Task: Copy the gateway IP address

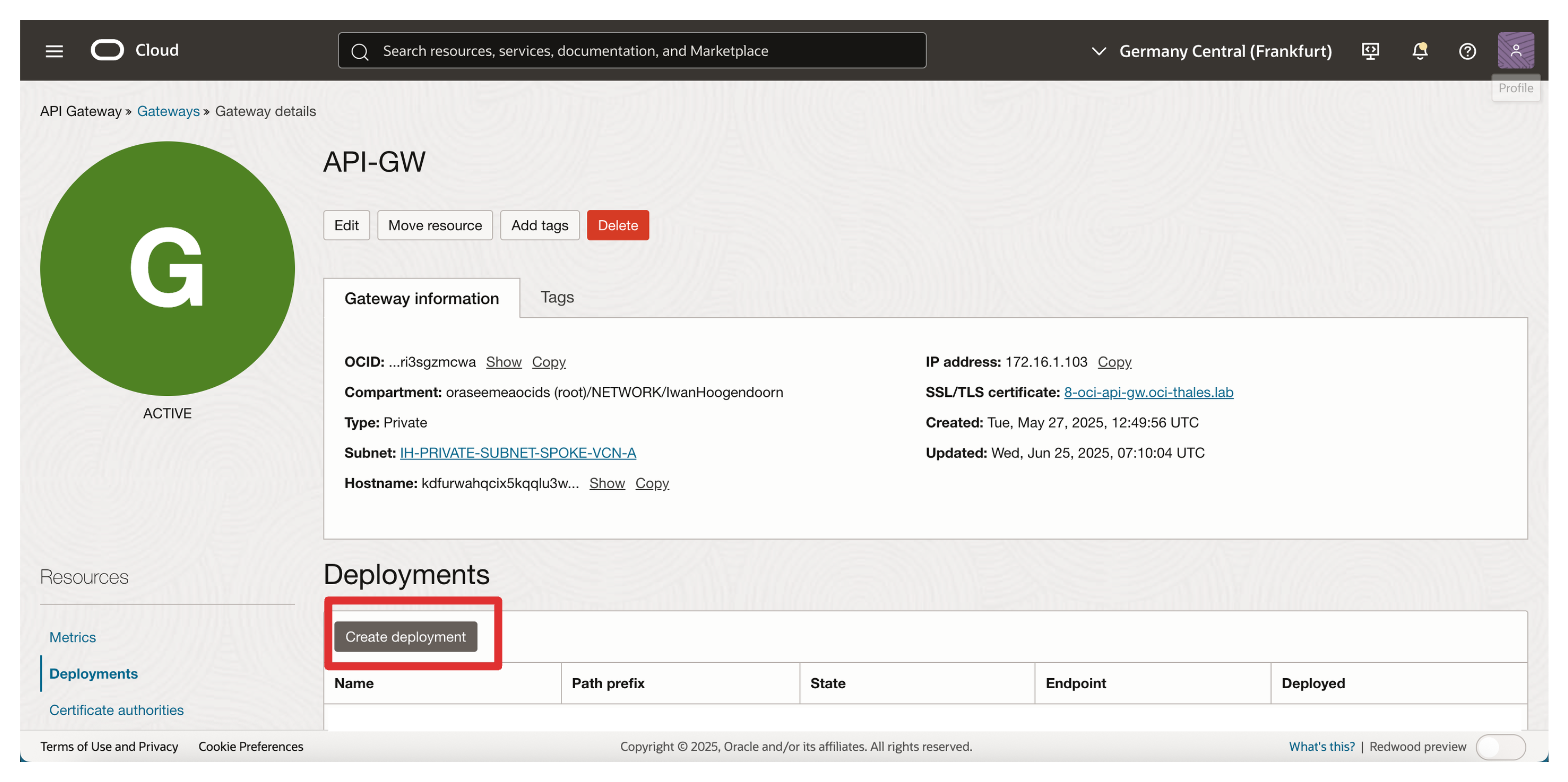Action: 1114,362
